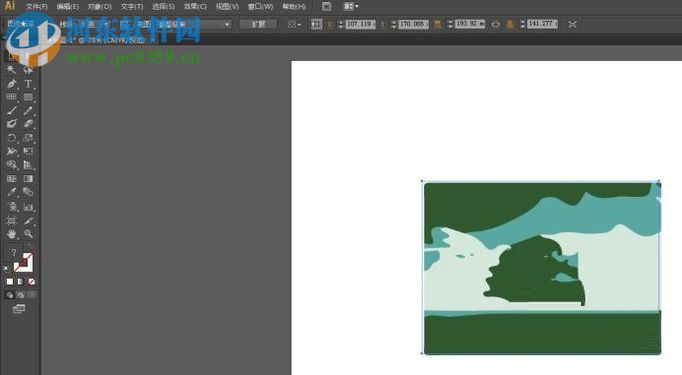The width and height of the screenshot is (682, 375).
Task: Enable Draw Normal mode
Action: [10, 295]
